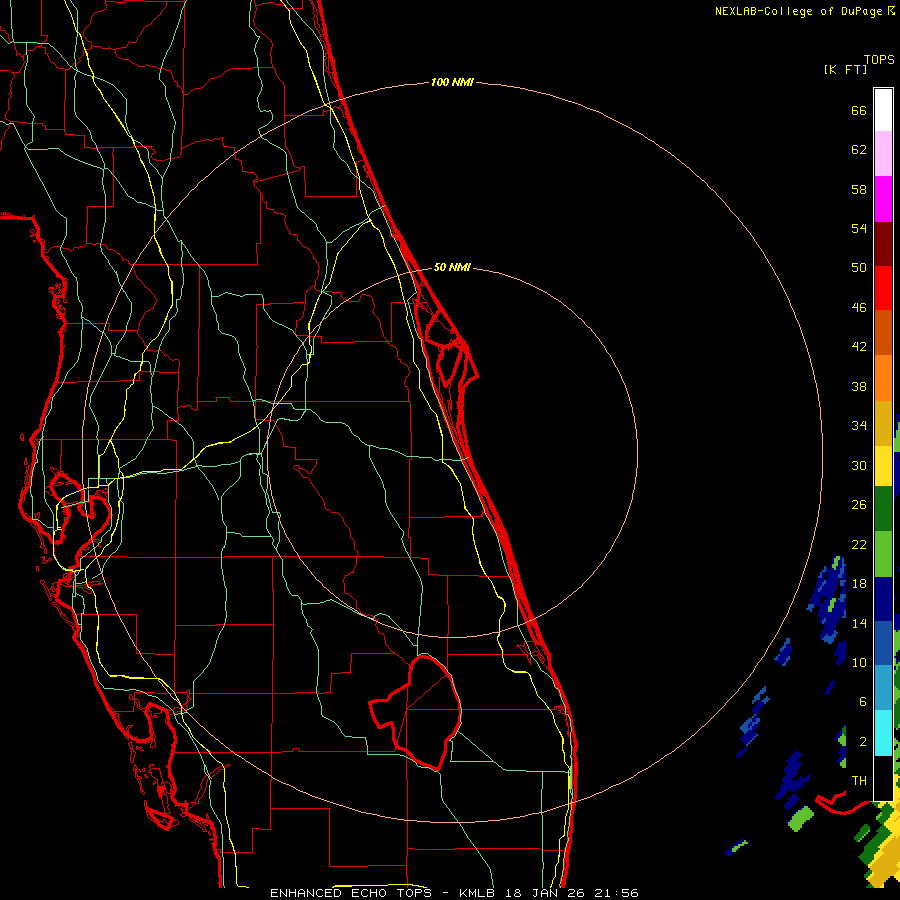
Task: Click the 10 legend value
Action: click(859, 662)
